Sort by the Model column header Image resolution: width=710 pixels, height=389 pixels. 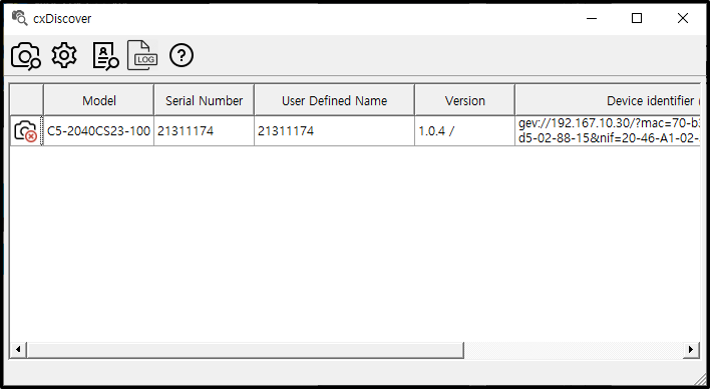coord(99,100)
